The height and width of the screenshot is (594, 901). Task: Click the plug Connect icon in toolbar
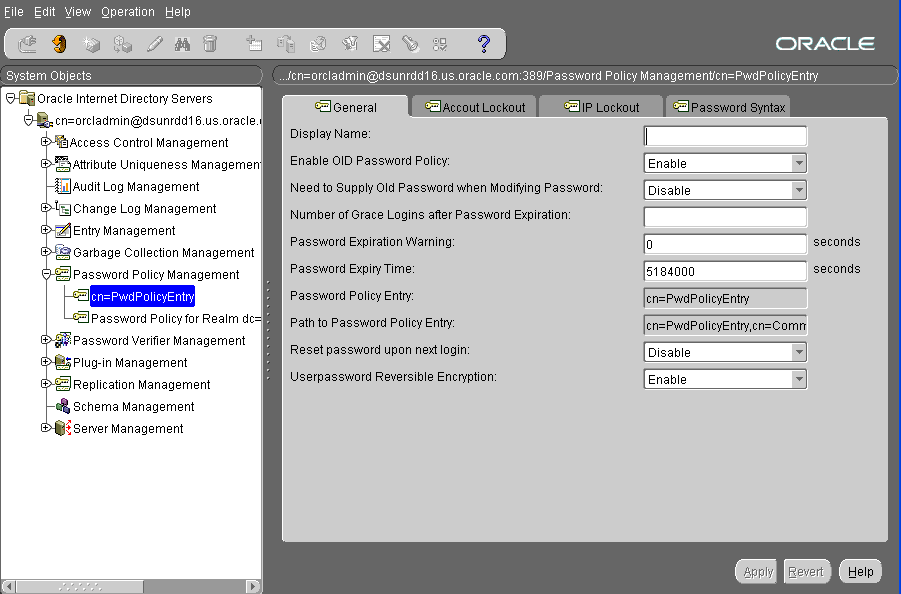click(27, 44)
